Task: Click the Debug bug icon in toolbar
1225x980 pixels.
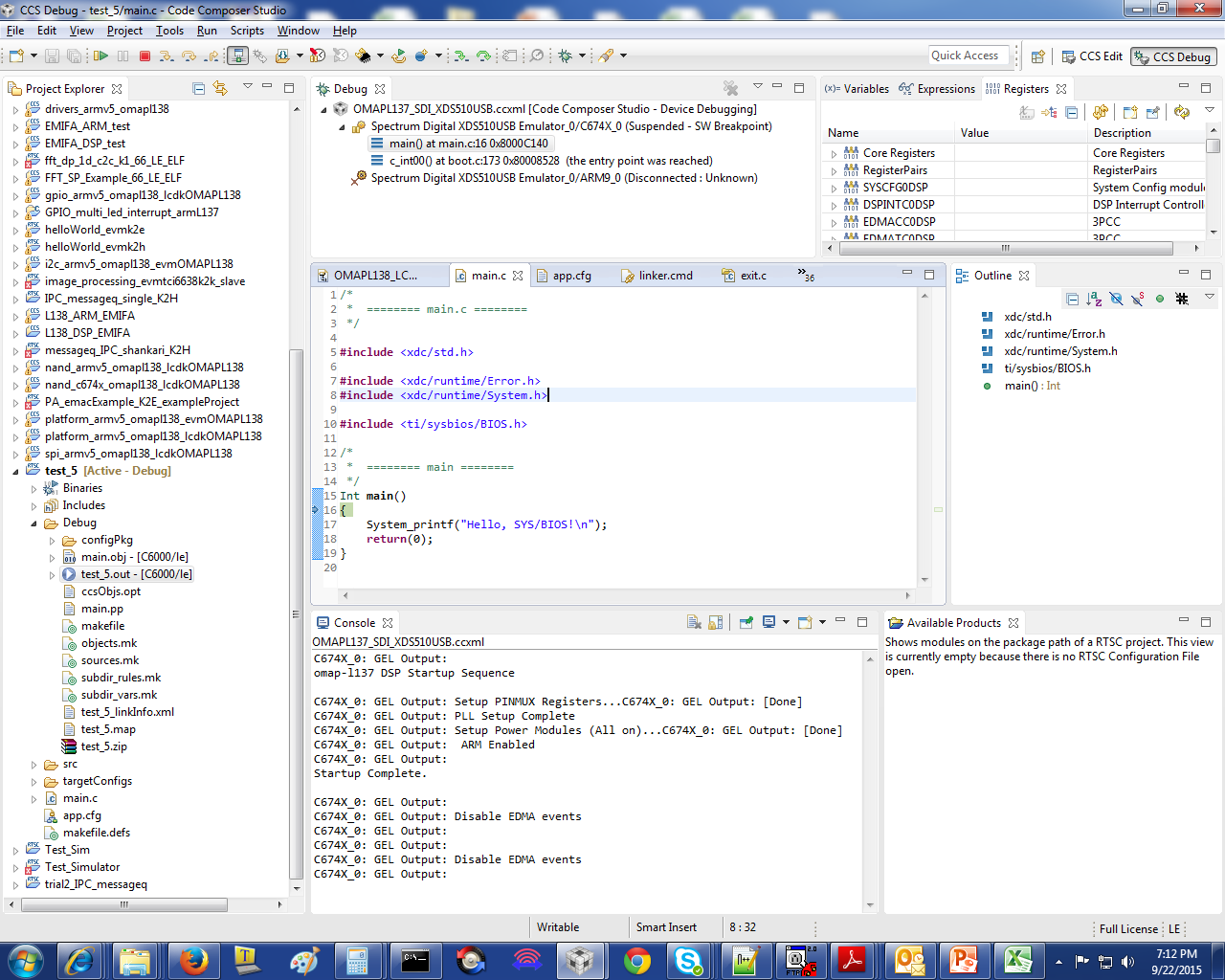Action: click(x=566, y=56)
